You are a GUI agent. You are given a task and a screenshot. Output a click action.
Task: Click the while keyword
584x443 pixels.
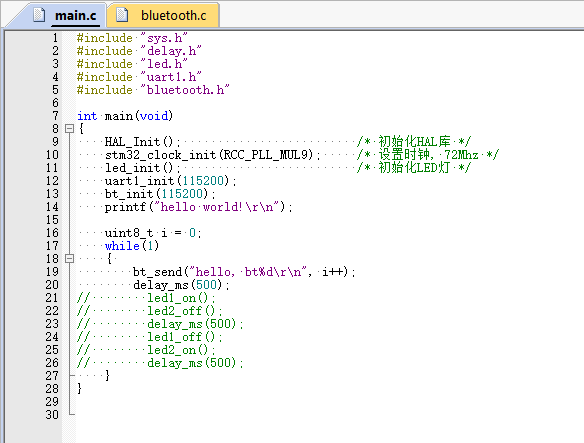[122, 246]
